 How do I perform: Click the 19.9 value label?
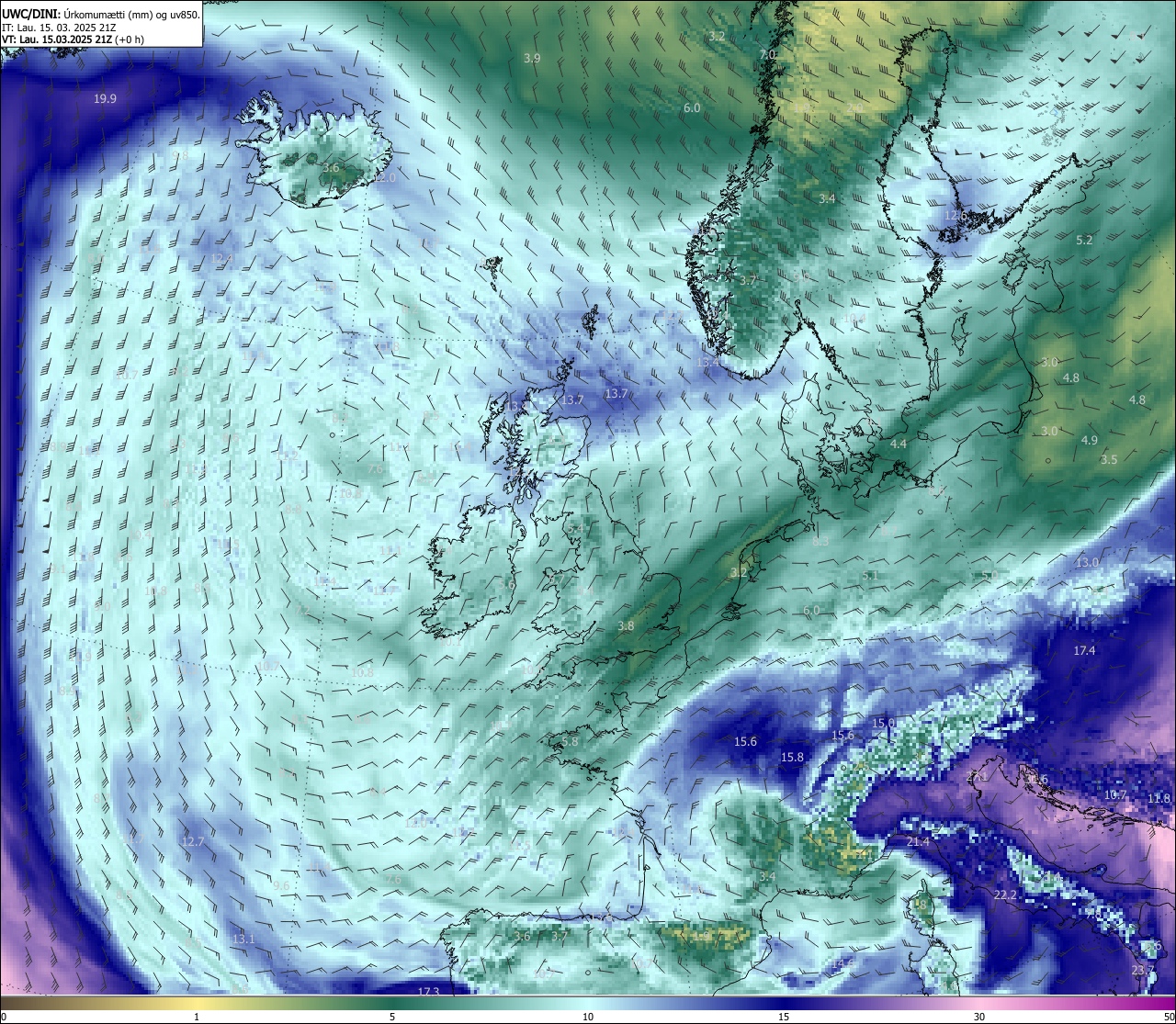point(105,98)
